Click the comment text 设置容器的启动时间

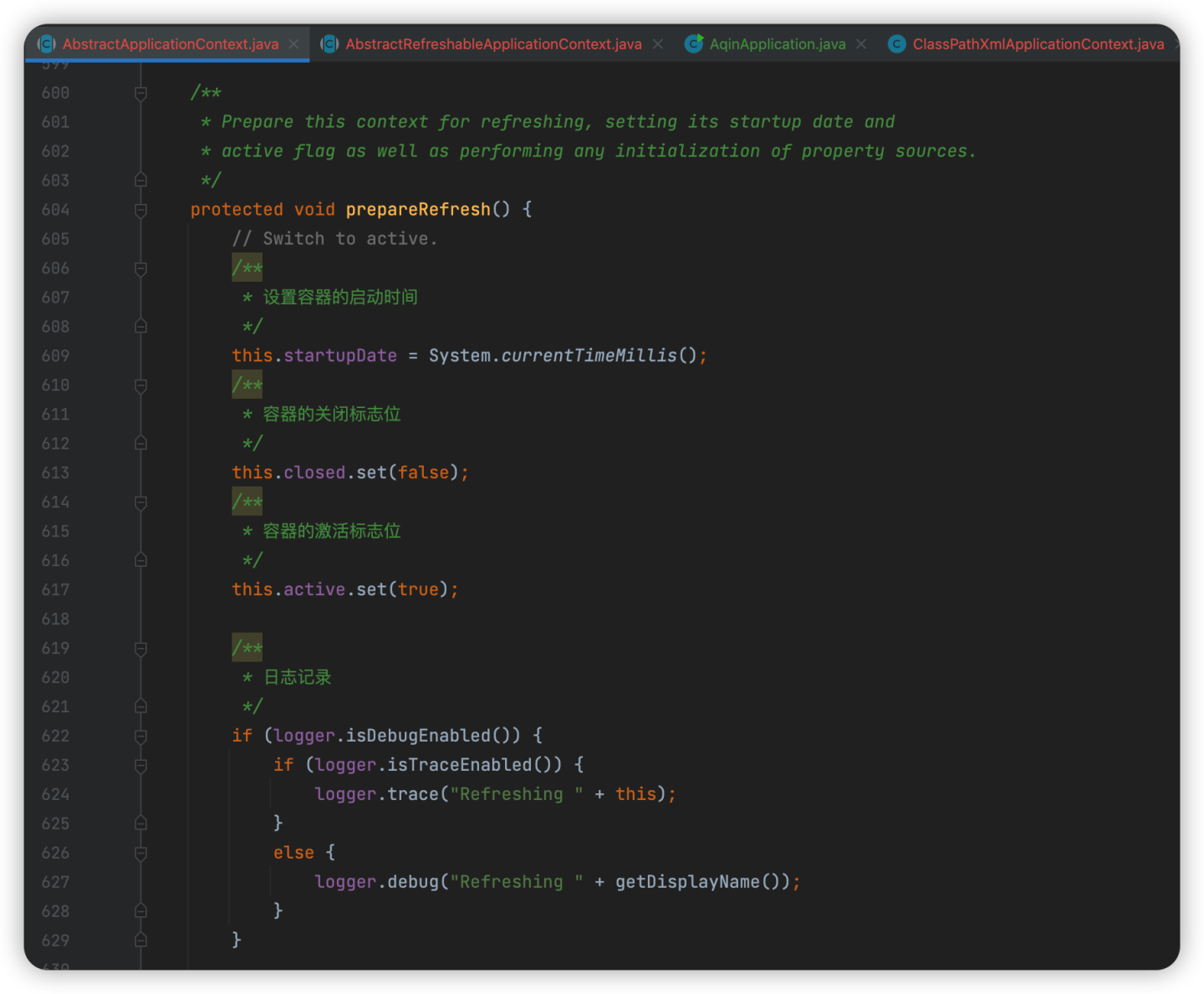340,298
